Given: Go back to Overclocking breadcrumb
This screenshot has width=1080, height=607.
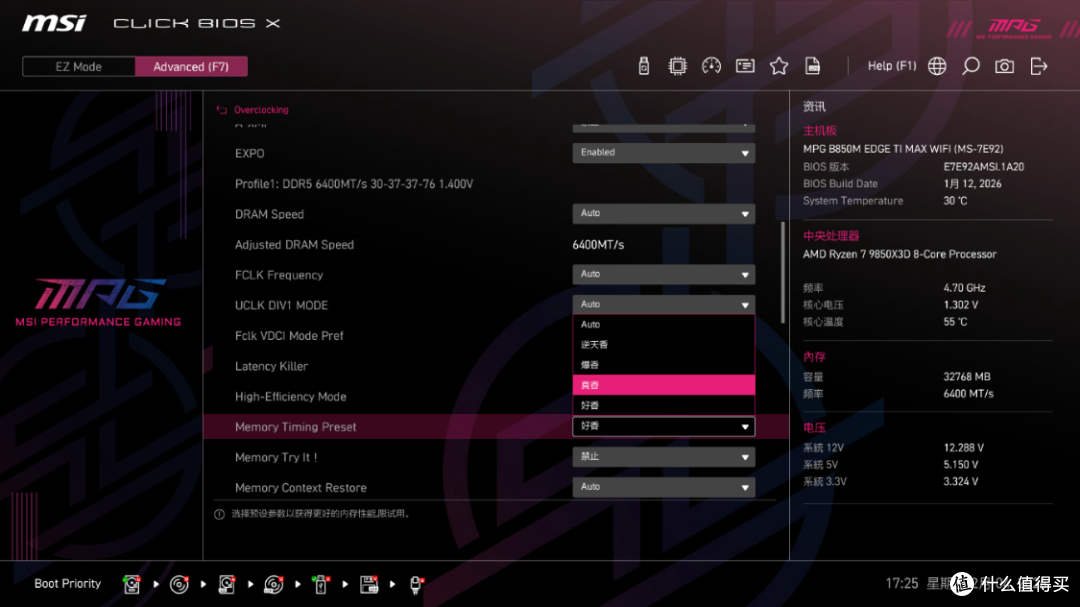Looking at the screenshot, I should pos(261,110).
